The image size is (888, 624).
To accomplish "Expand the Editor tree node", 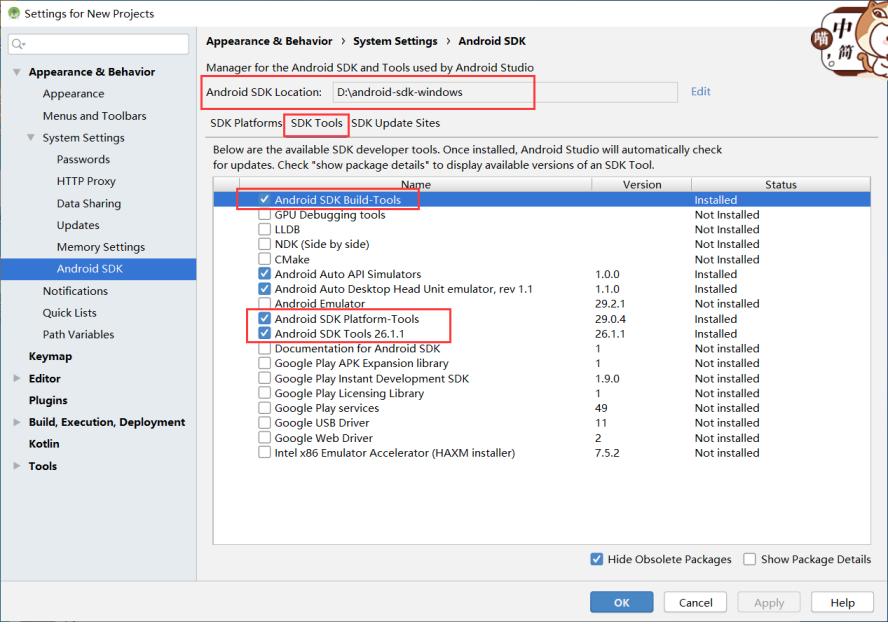I will click(17, 378).
